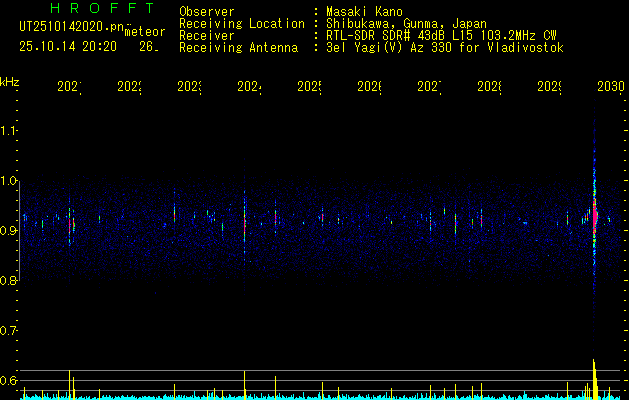The width and height of the screenshot is (629, 400).
Task: Click the 'Receiver' field label
Action: click(x=207, y=36)
